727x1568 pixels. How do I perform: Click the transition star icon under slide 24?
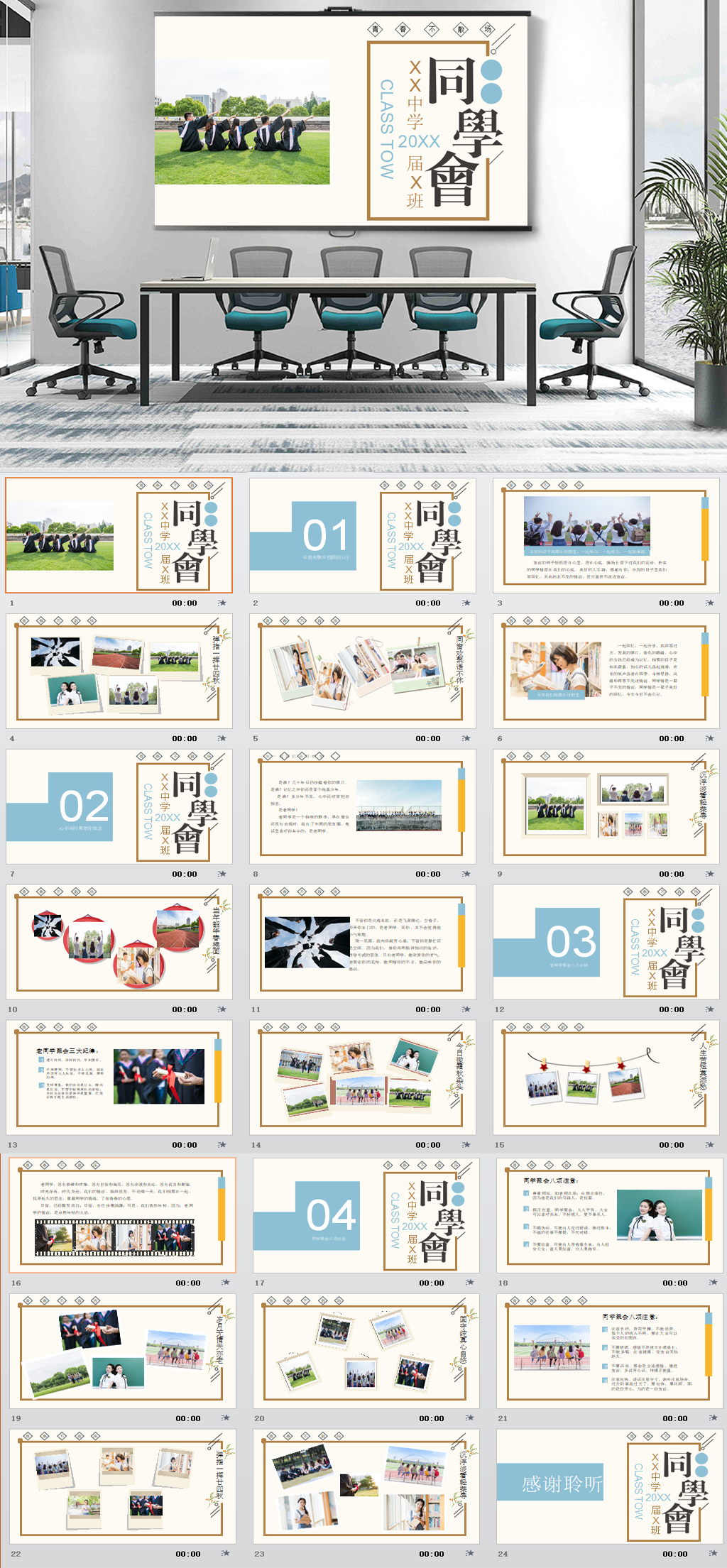tap(713, 1554)
